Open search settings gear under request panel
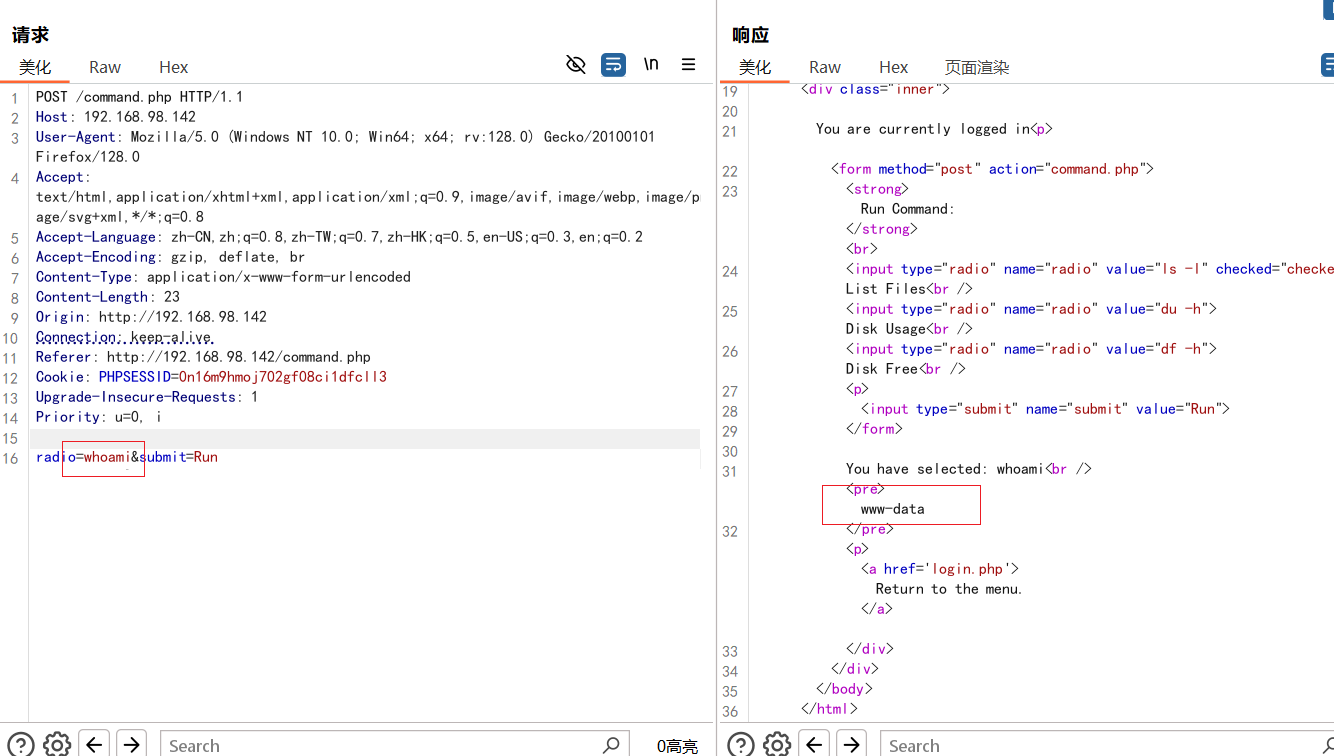This screenshot has width=1334, height=756. pyautogui.click(x=58, y=744)
